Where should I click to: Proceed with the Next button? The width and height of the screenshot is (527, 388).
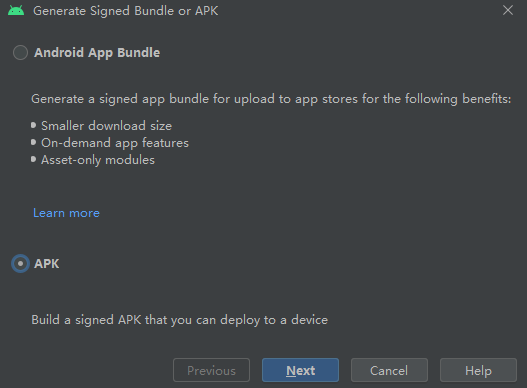point(300,370)
